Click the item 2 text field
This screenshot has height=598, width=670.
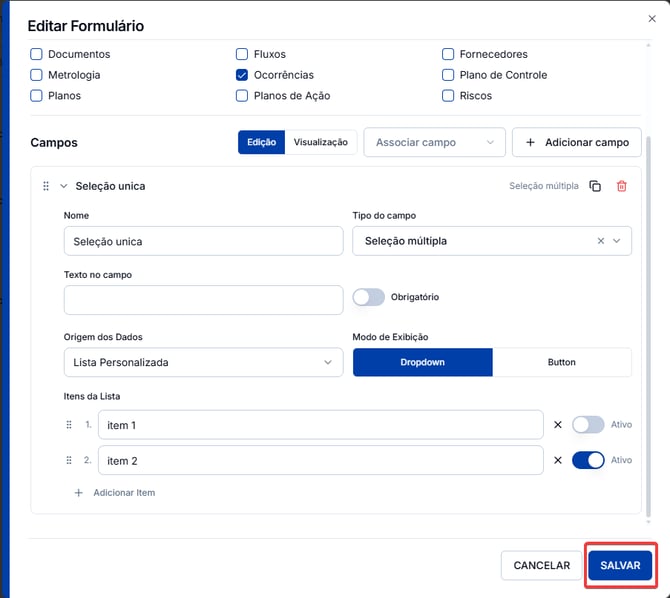320,460
